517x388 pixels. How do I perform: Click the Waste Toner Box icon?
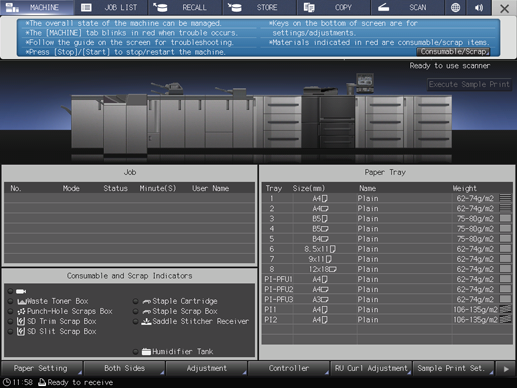click(22, 301)
